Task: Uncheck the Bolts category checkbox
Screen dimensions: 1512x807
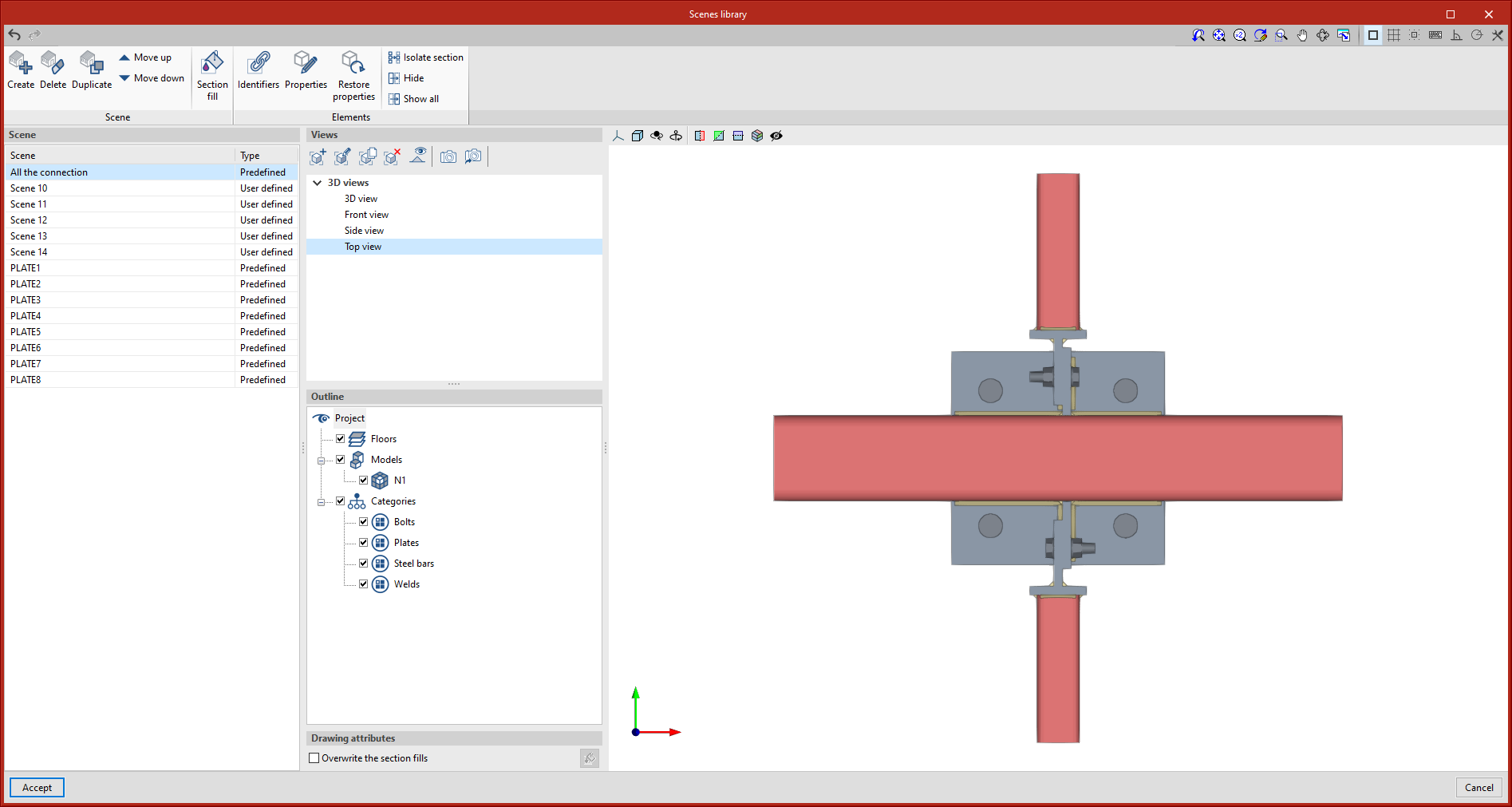Action: pos(364,522)
